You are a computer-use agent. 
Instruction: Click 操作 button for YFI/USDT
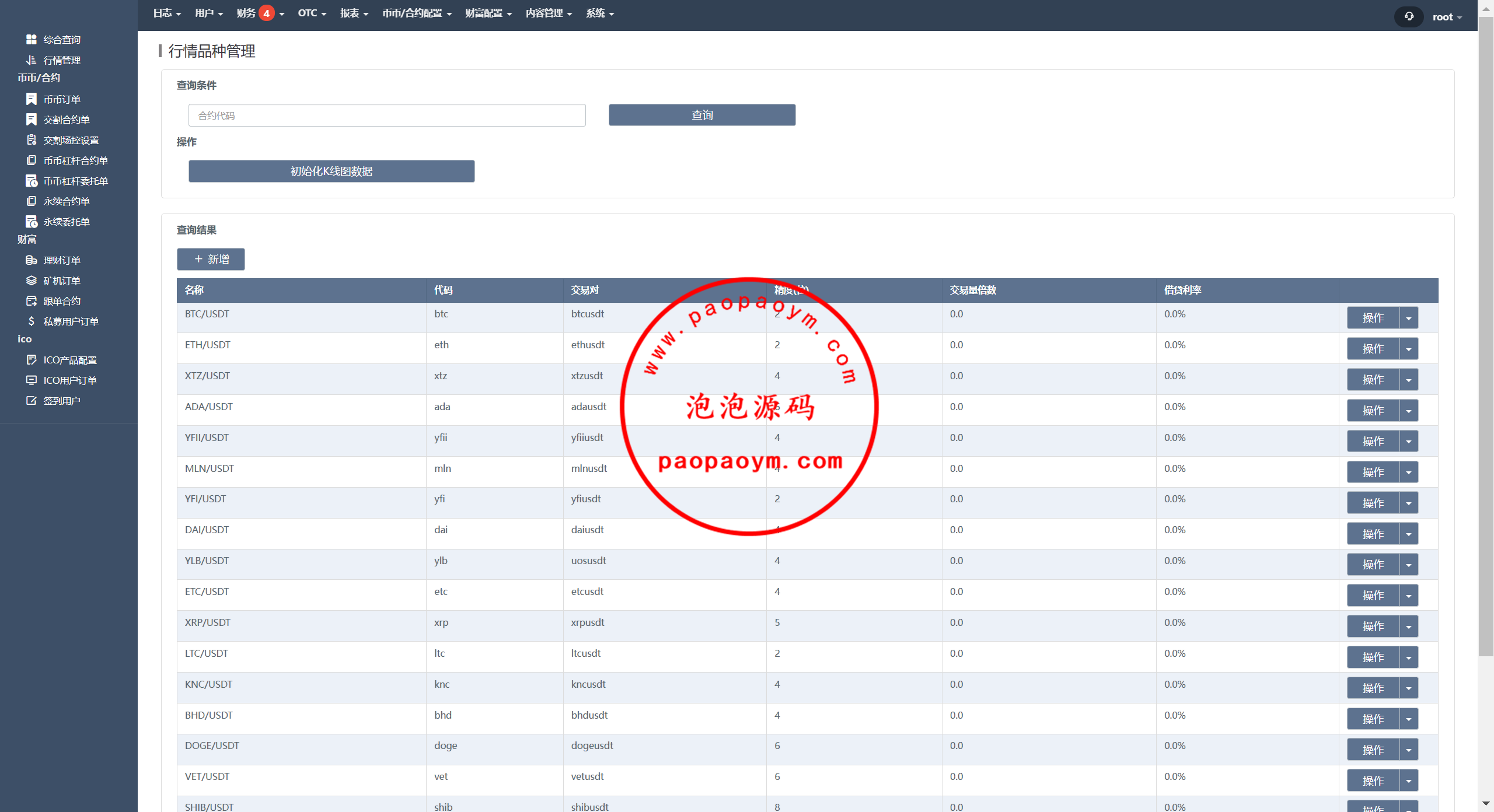tap(1373, 503)
